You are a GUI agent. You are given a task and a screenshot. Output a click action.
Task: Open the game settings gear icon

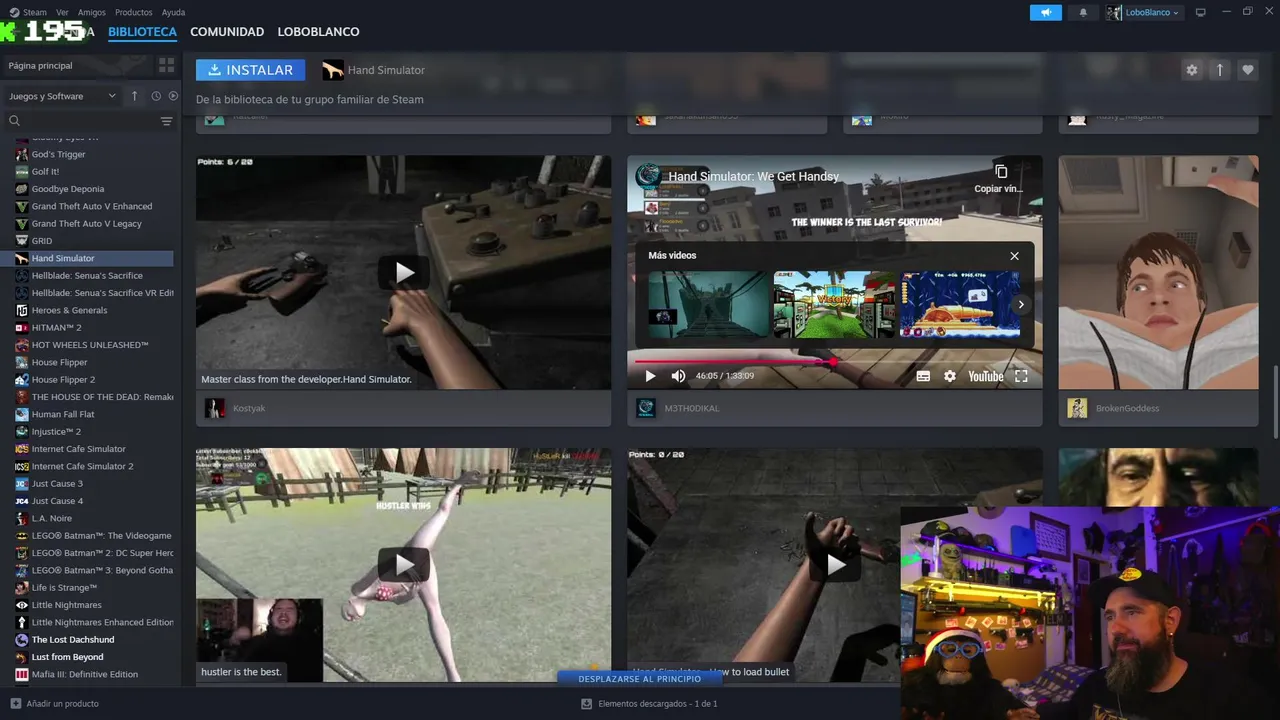(x=1191, y=70)
